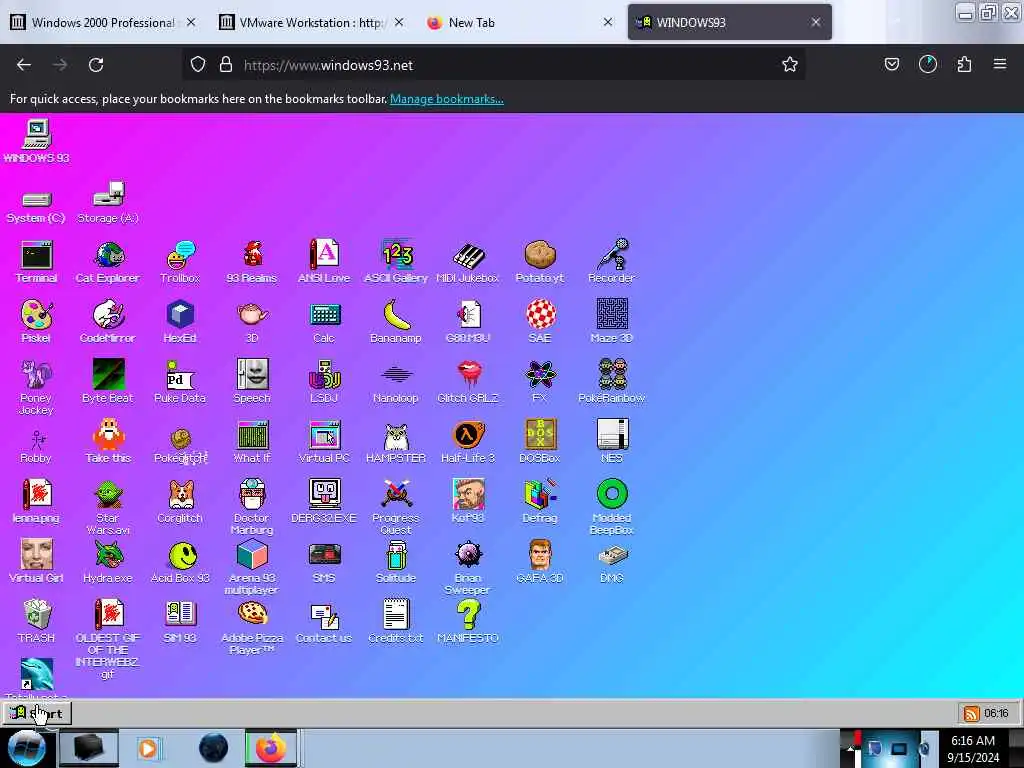This screenshot has height=768, width=1024.
Task: Open HexEd icon
Action: (x=180, y=321)
